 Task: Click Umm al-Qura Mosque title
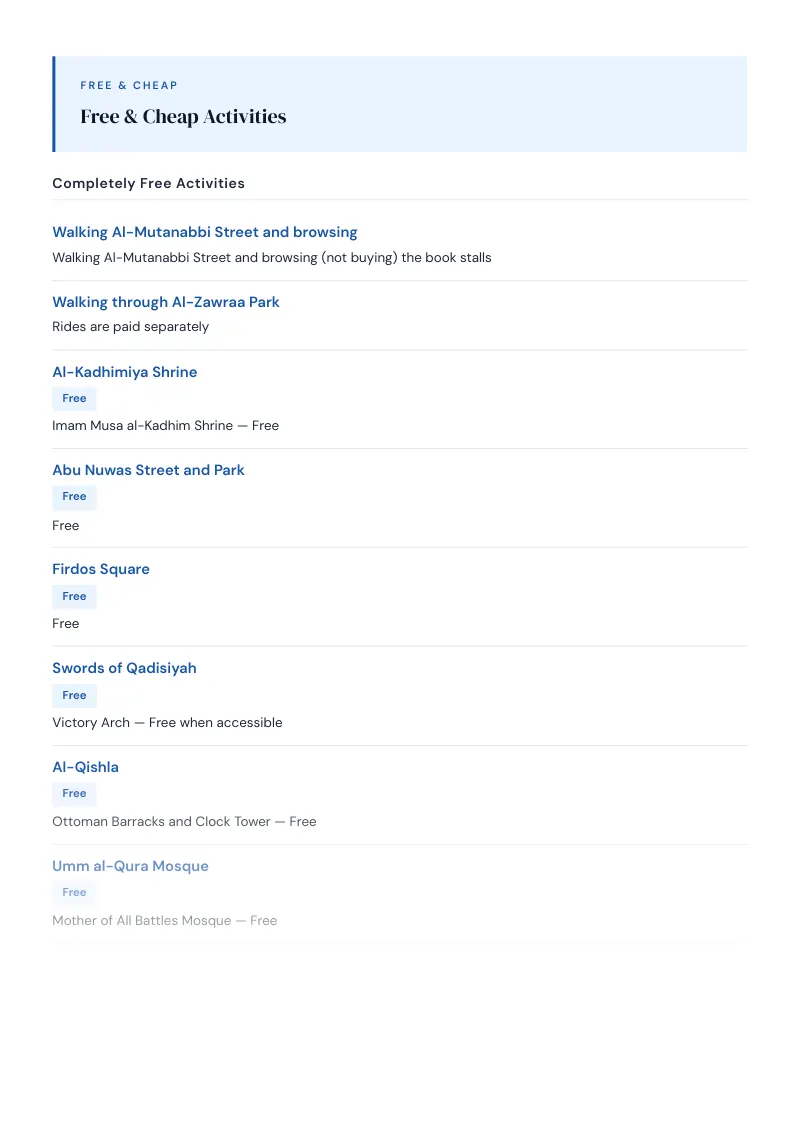[130, 866]
